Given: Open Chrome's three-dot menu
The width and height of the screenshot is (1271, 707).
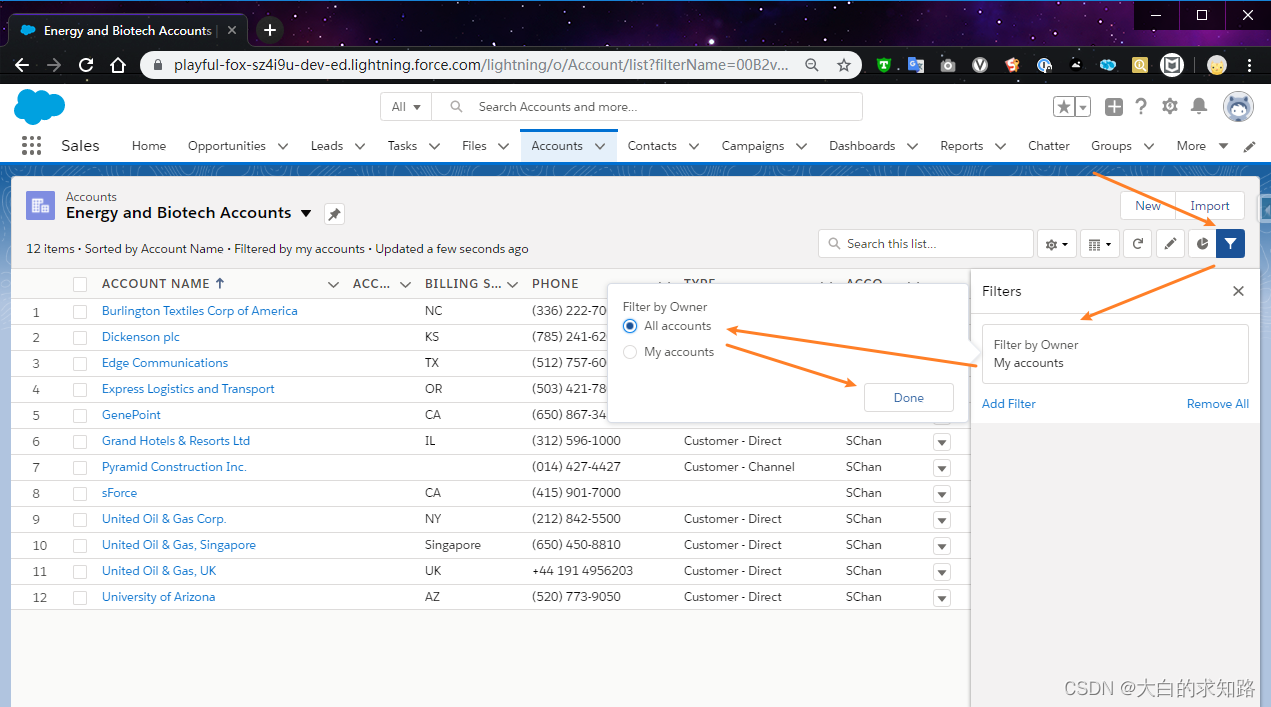Looking at the screenshot, I should point(1248,65).
